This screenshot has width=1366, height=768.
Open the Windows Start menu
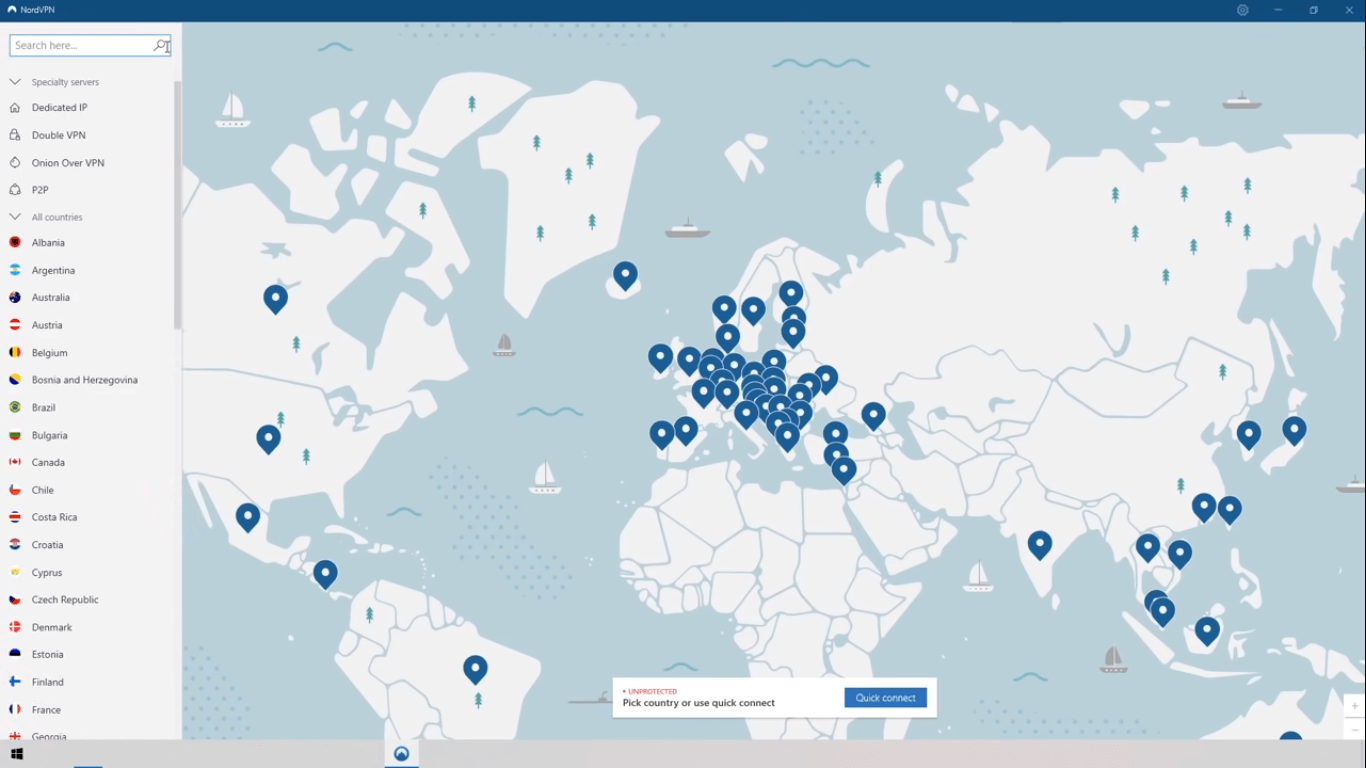coord(17,754)
